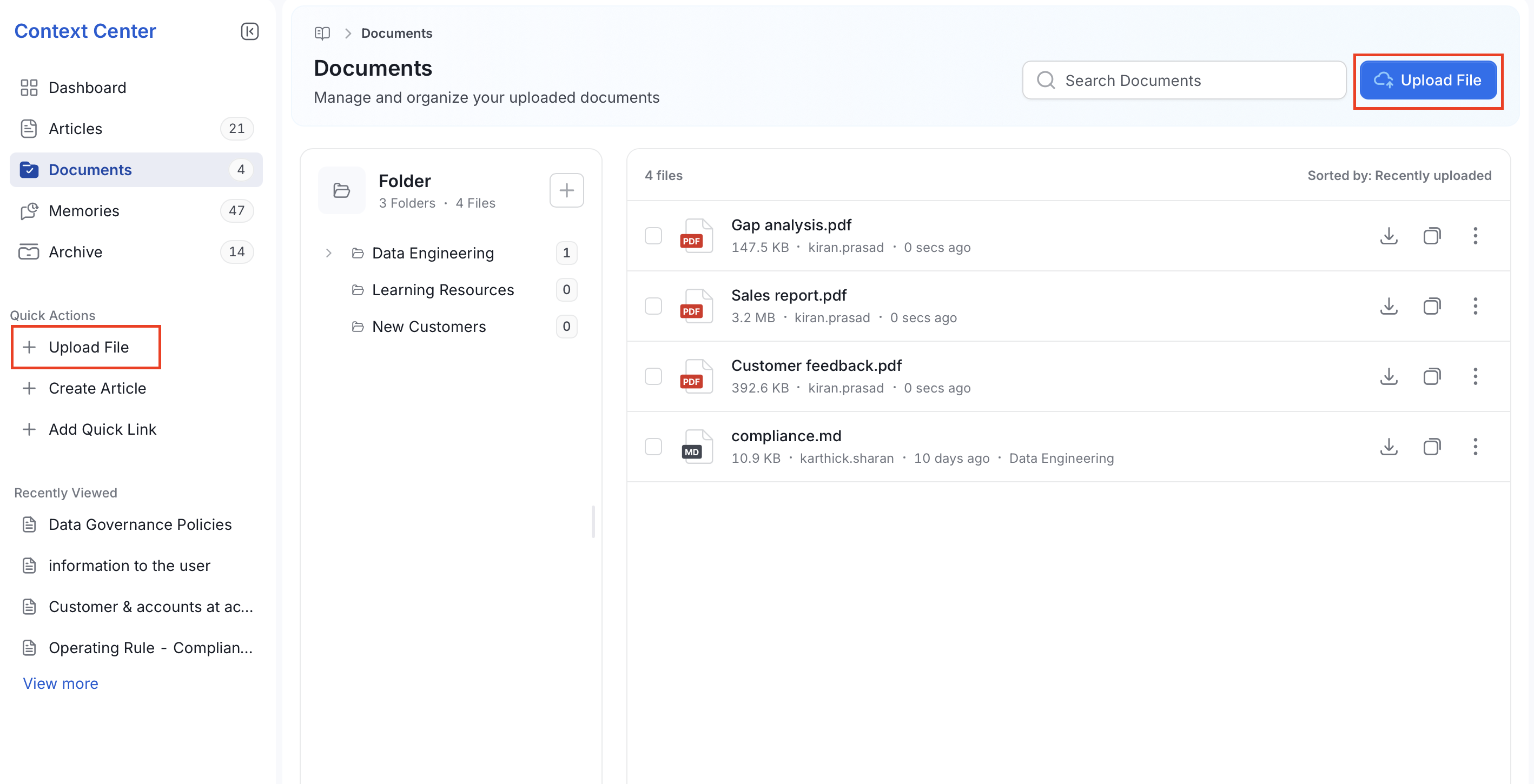Open Articles in the sidebar
This screenshot has height=784, width=1534.
pos(136,129)
